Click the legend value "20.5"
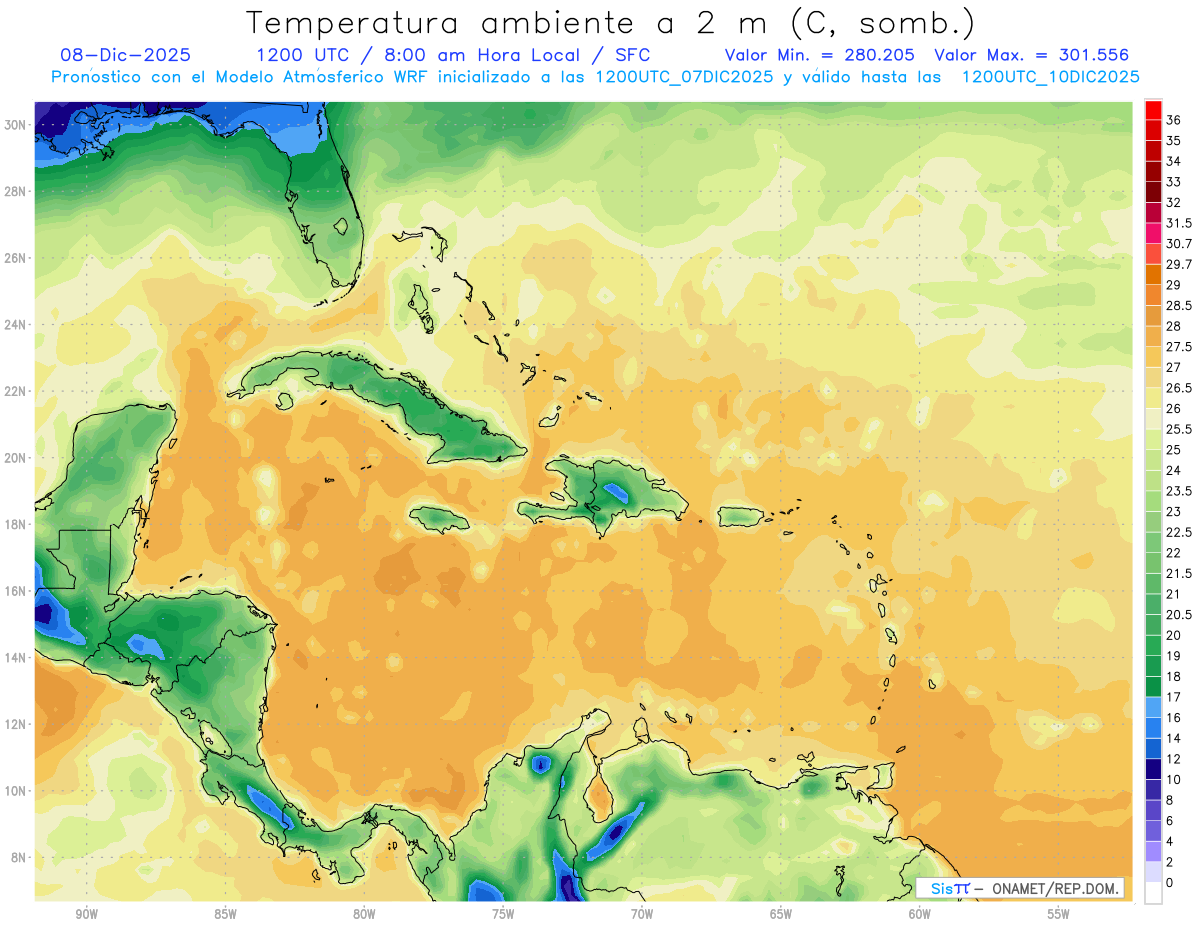The image size is (1200, 927). [x=1178, y=615]
